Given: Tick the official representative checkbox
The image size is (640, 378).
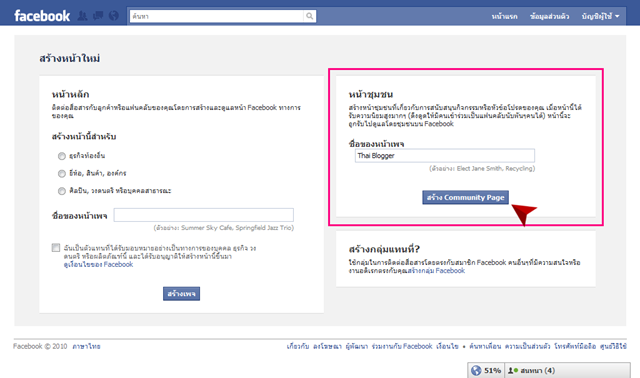Looking at the screenshot, I should tap(56, 248).
